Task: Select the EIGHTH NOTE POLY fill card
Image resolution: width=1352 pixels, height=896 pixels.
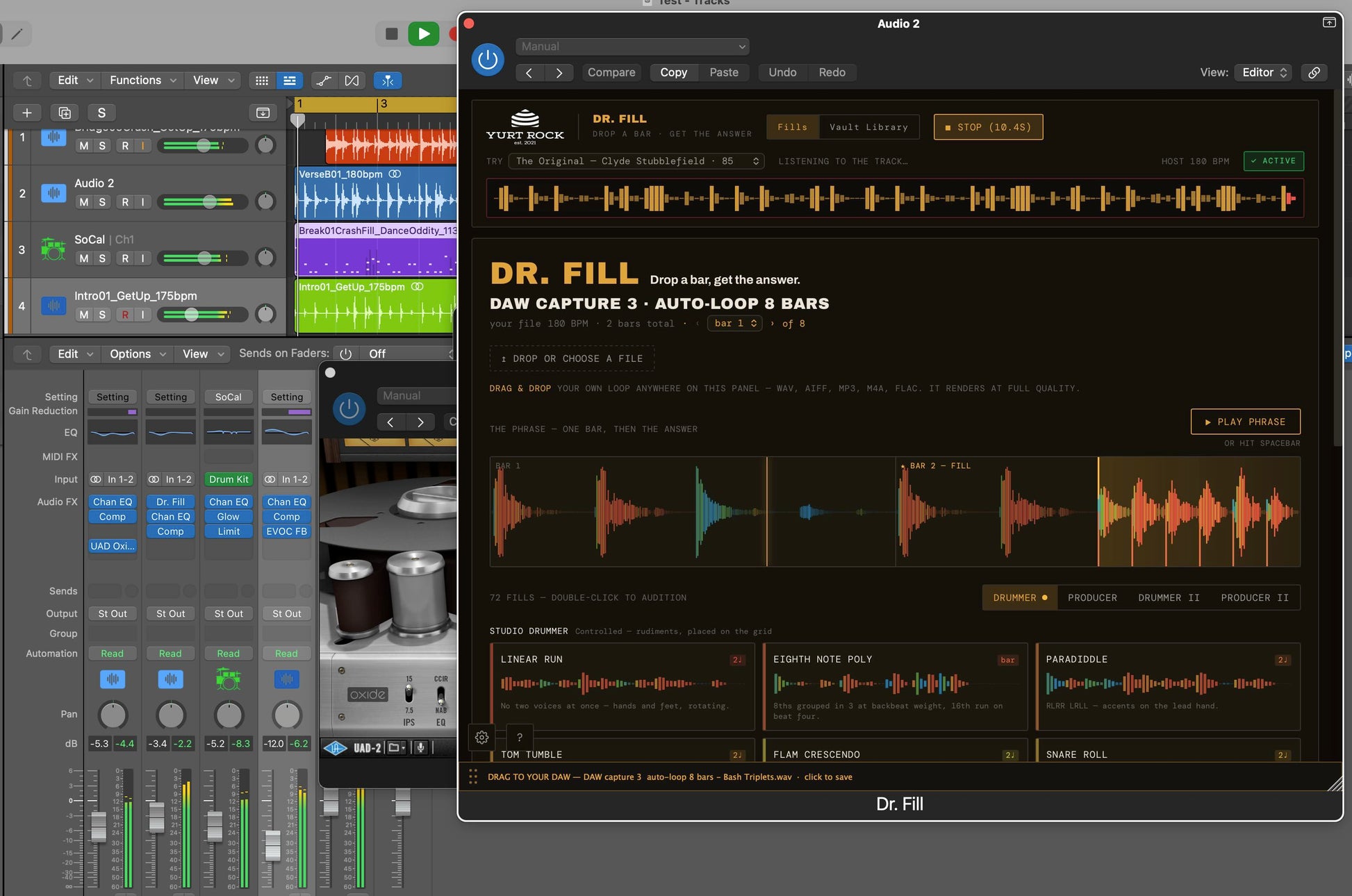Action: 895,686
